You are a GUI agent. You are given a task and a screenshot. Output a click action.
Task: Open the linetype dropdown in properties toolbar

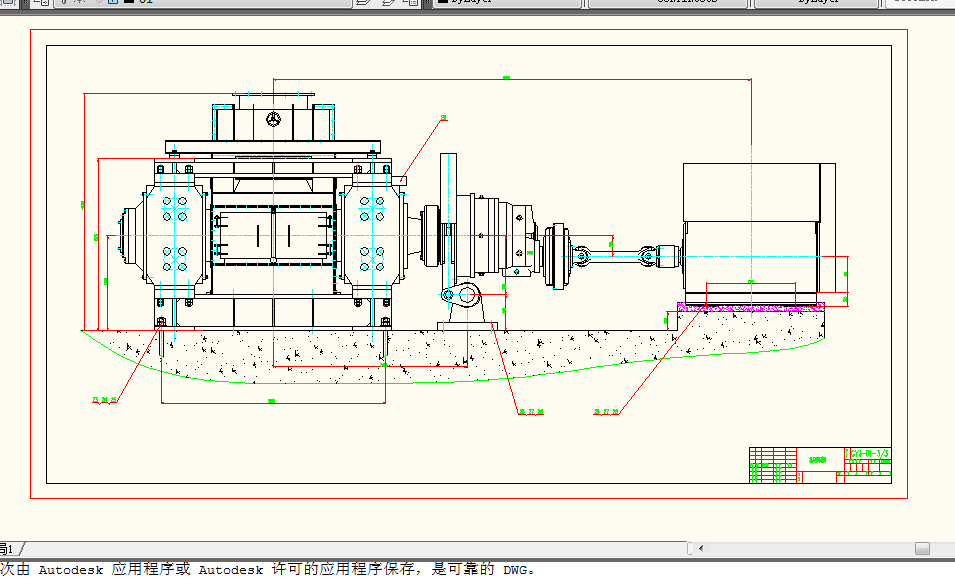click(667, 3)
